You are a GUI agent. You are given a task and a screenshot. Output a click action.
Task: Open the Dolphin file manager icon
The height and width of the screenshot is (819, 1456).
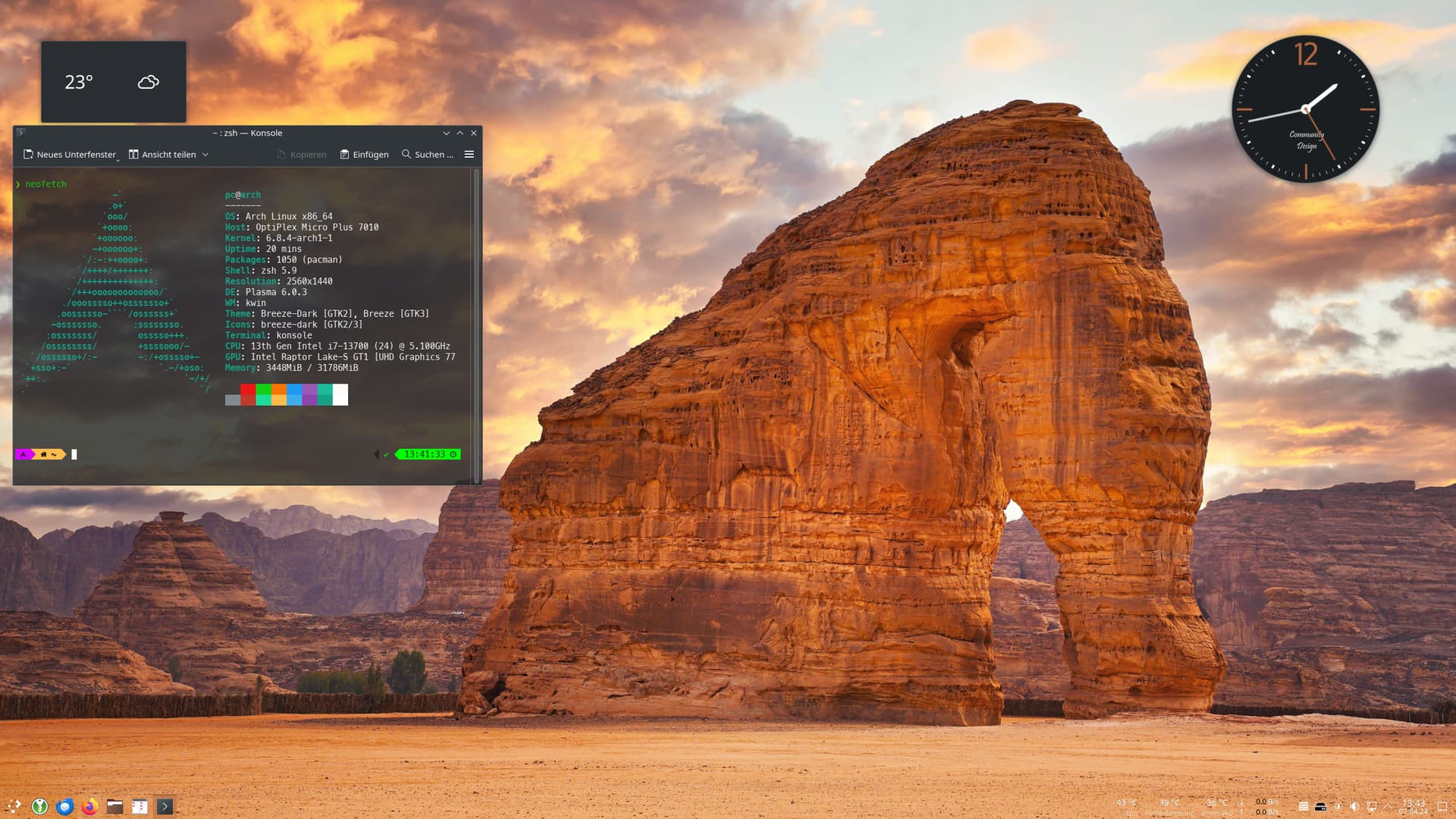(x=115, y=806)
